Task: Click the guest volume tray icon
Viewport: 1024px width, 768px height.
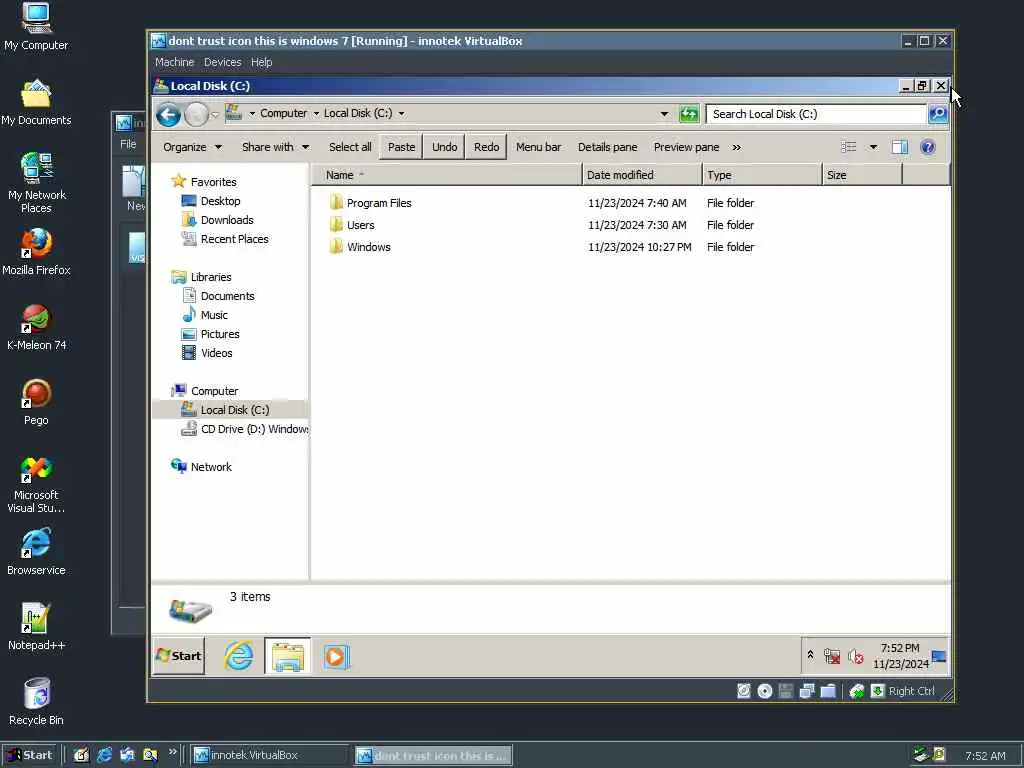Action: [856, 656]
